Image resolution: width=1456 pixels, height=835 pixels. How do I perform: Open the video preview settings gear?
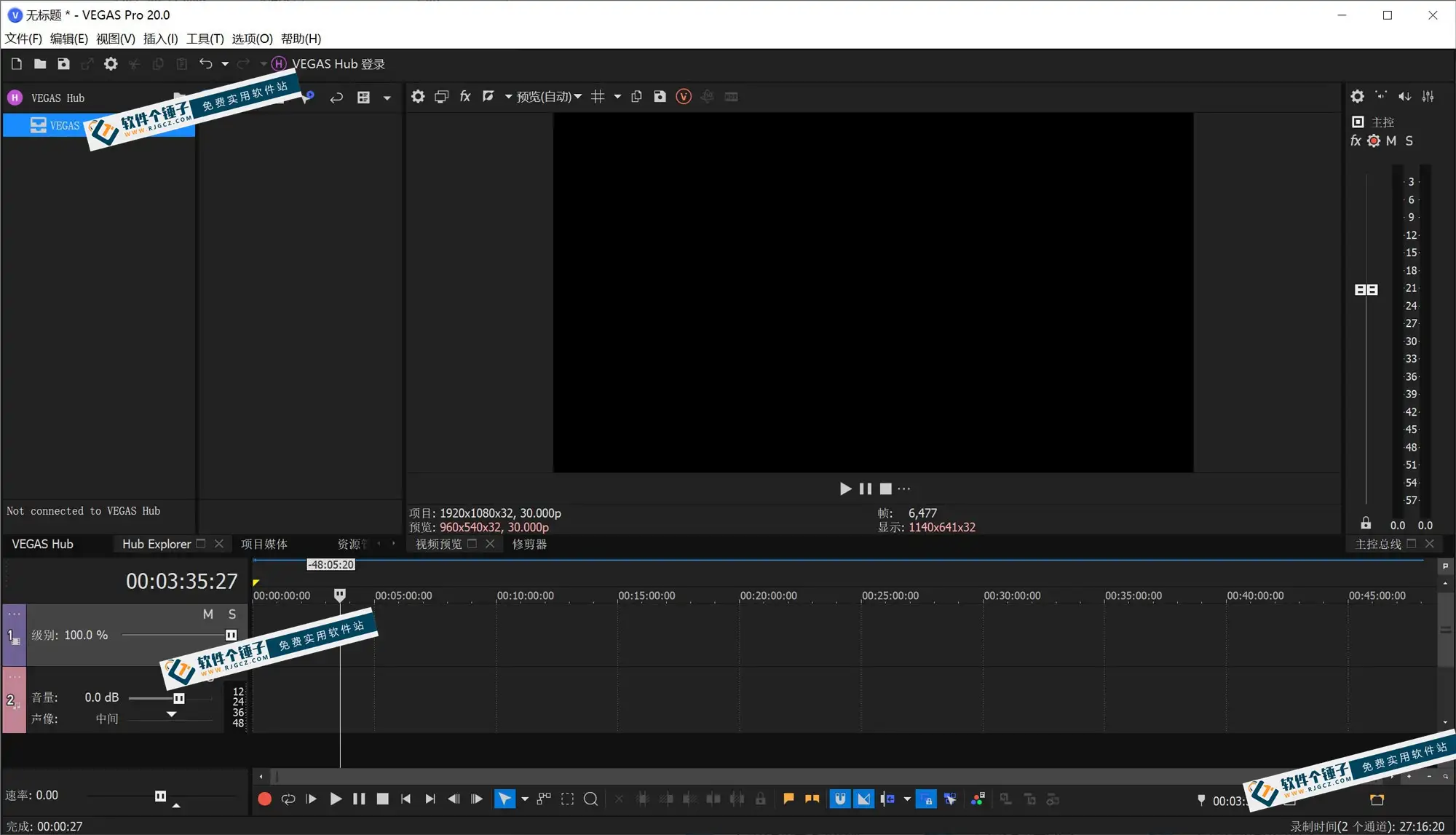point(418,96)
